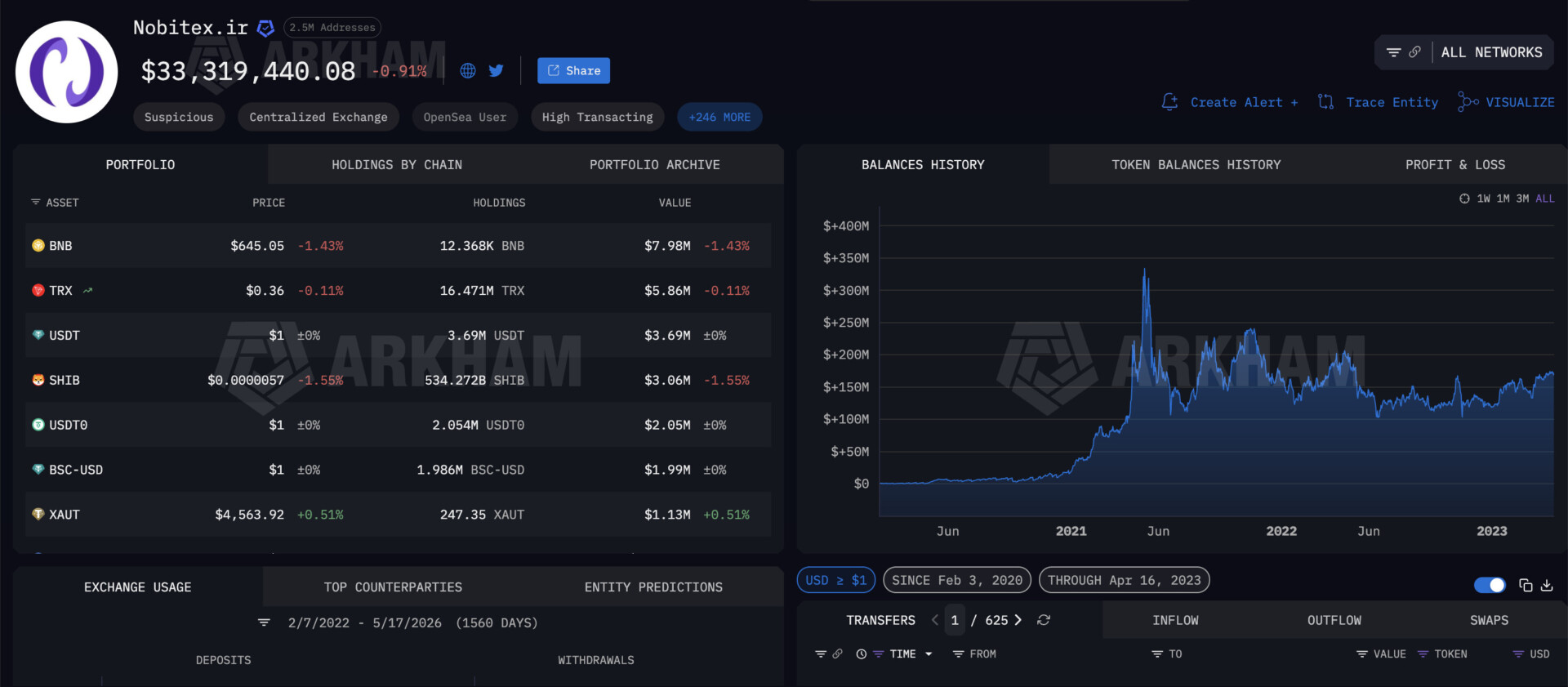The height and width of the screenshot is (687, 1568).
Task: Switch to HOLDINGS BY CHAIN tab
Action: point(397,164)
